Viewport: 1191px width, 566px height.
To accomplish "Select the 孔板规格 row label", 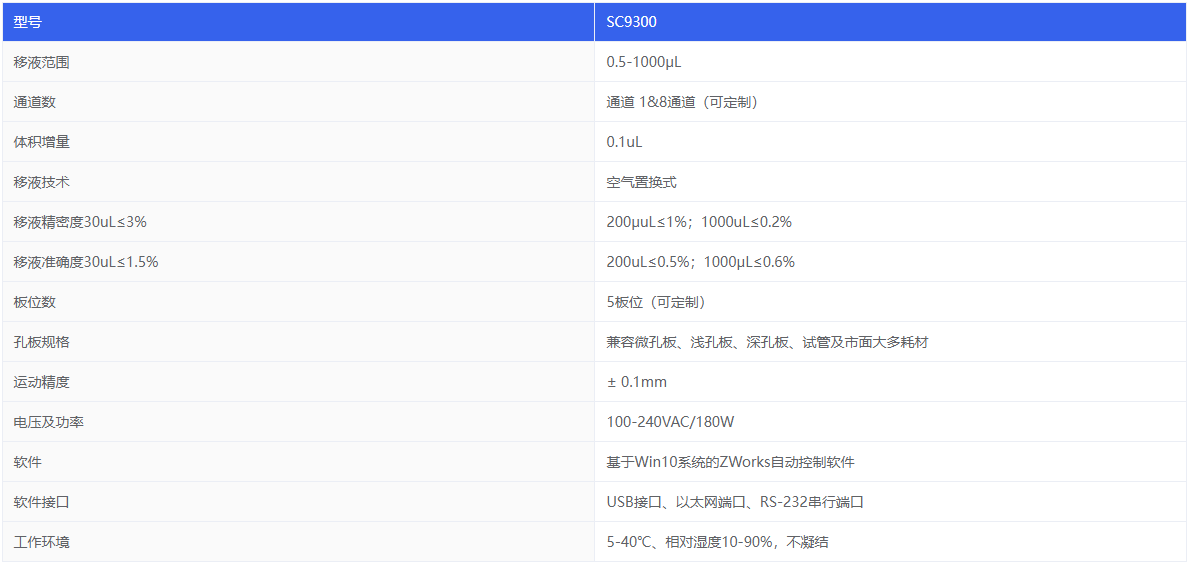I will point(42,342).
